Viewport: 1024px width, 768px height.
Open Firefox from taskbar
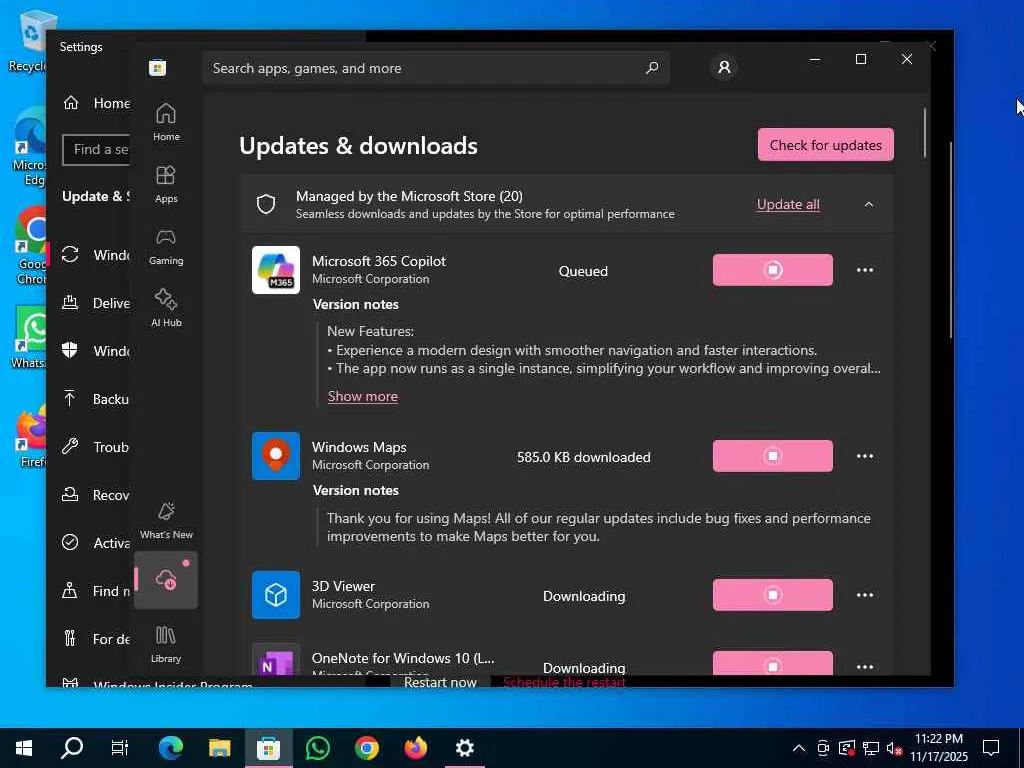(x=415, y=748)
